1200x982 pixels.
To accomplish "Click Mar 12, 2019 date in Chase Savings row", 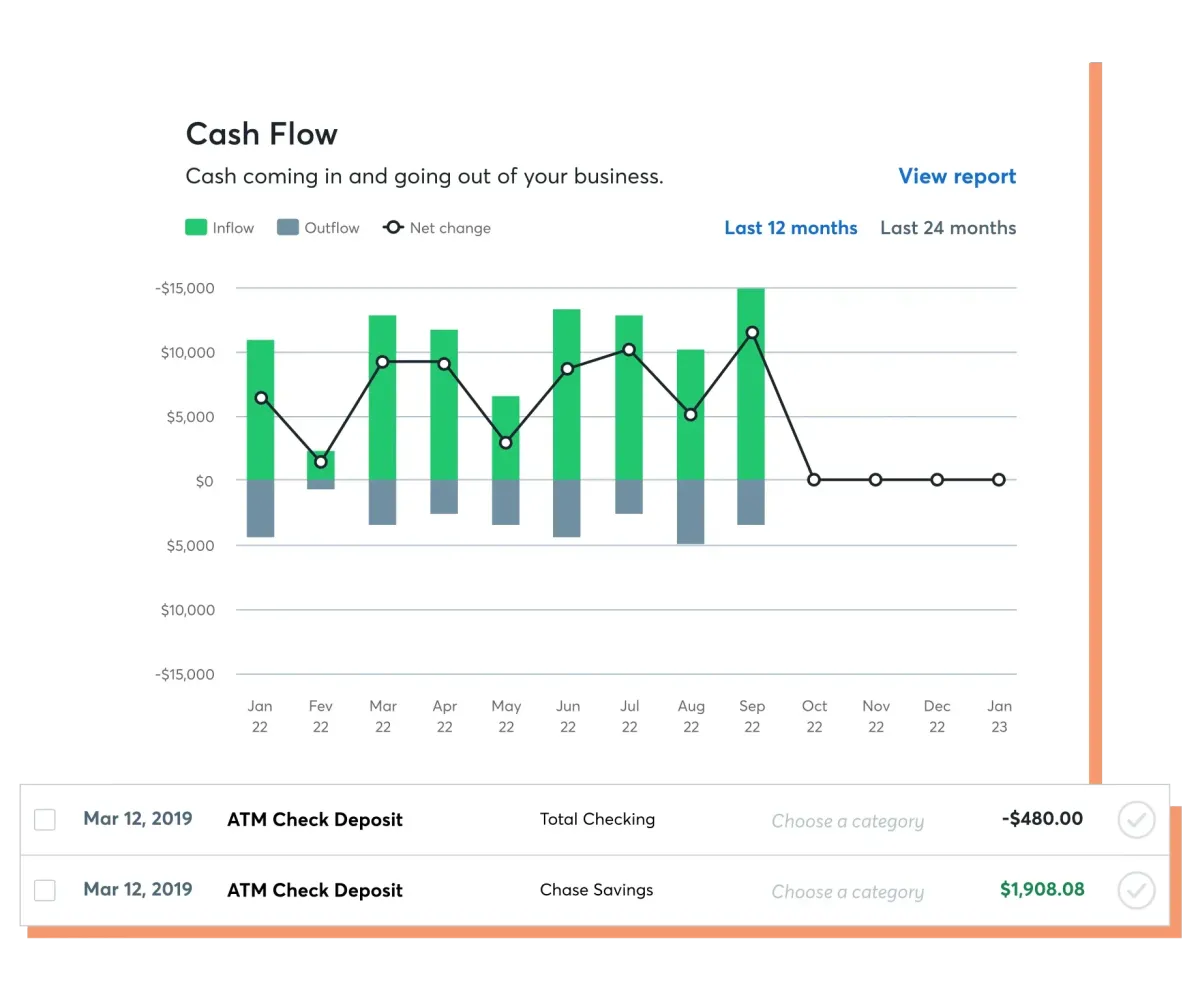I will pos(138,889).
